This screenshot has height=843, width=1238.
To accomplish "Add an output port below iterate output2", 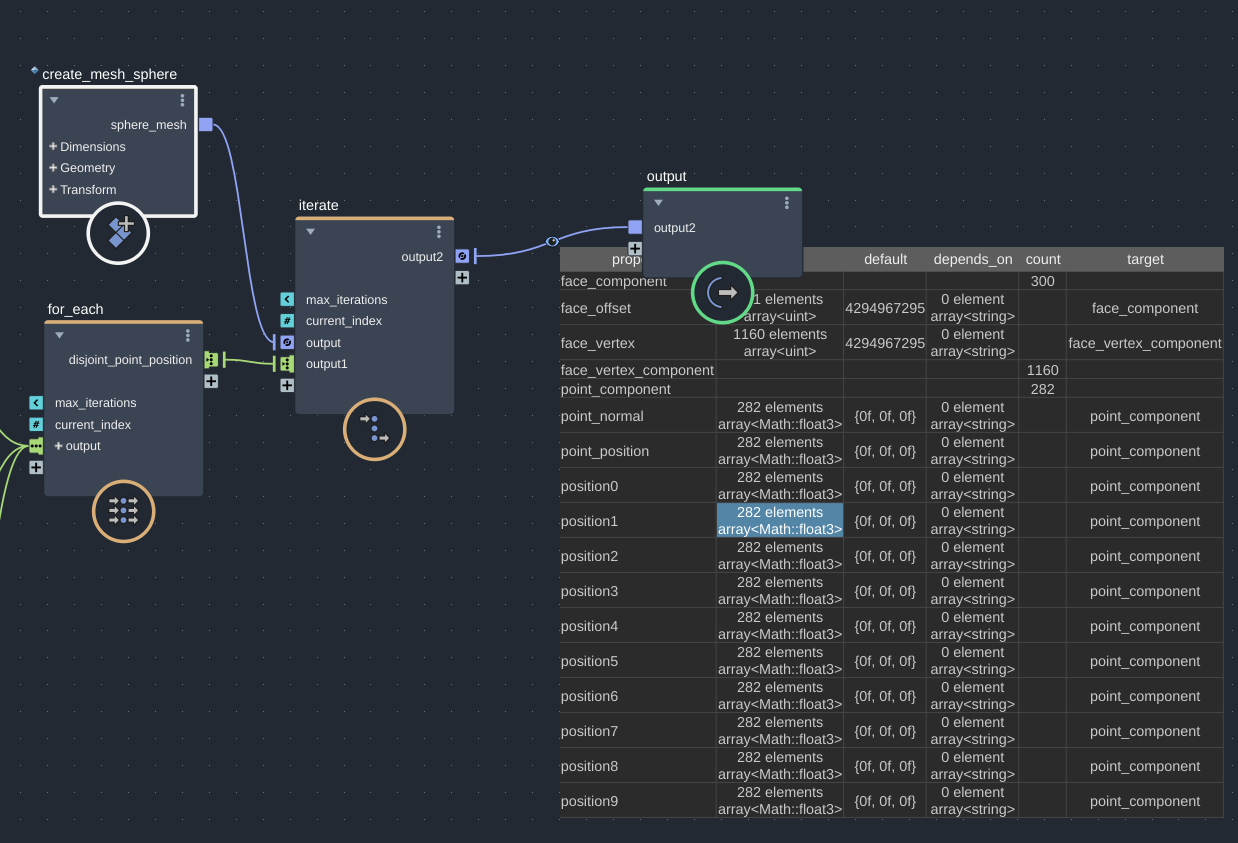I will [462, 277].
